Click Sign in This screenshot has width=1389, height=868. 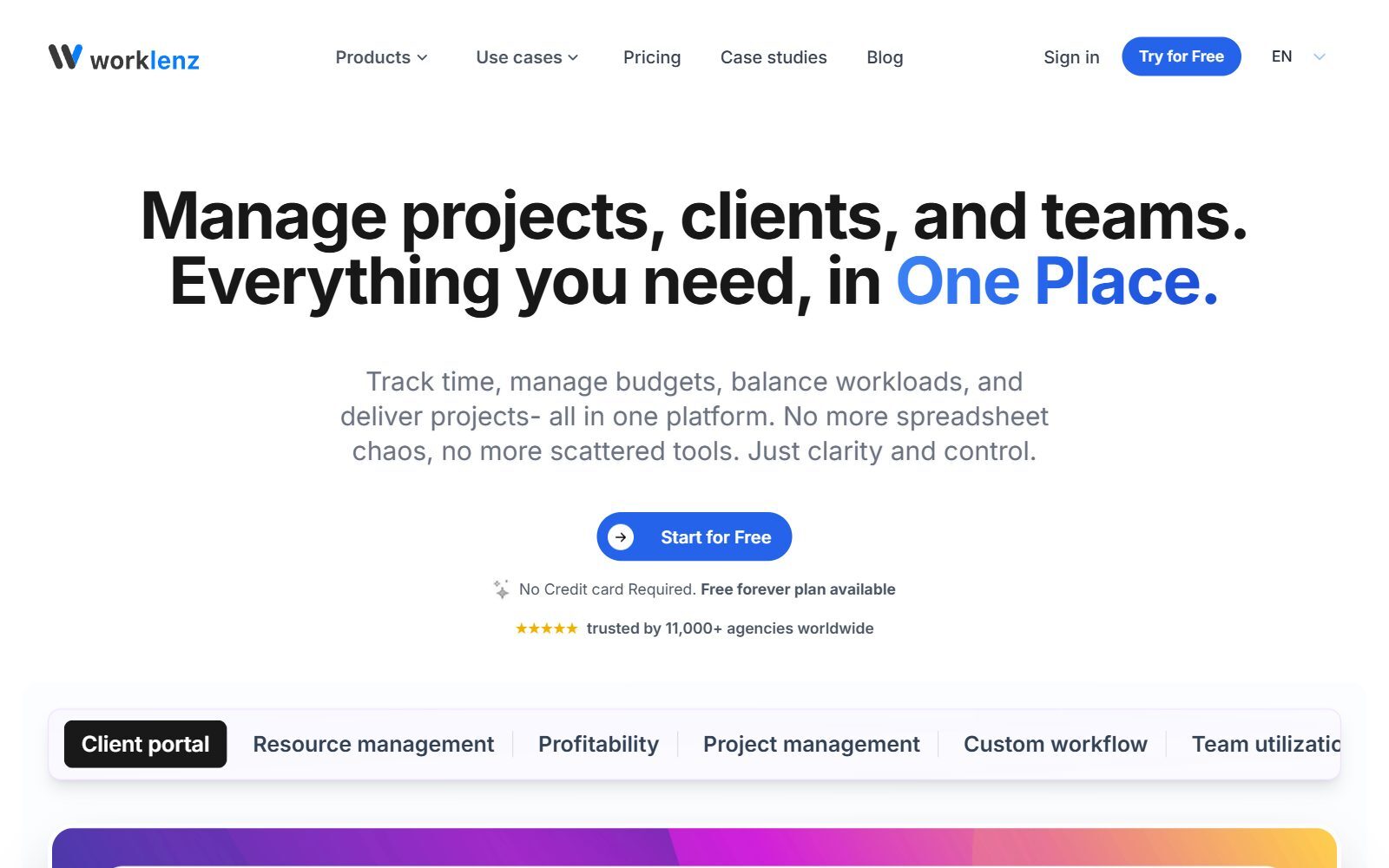(x=1071, y=57)
